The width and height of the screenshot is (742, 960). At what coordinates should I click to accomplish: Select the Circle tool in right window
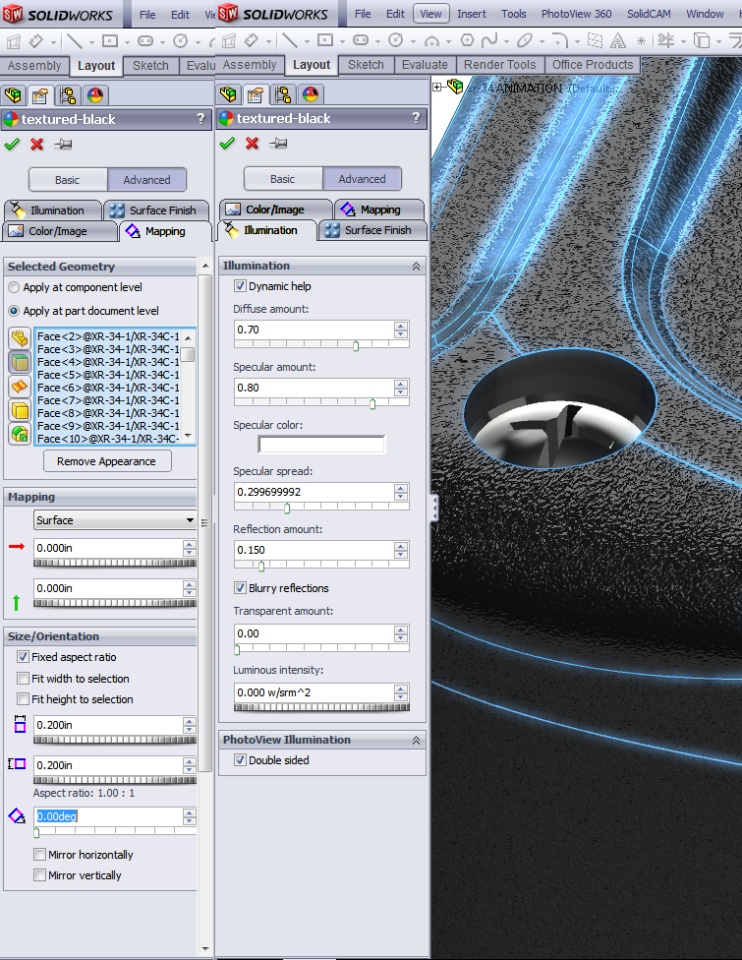(396, 40)
